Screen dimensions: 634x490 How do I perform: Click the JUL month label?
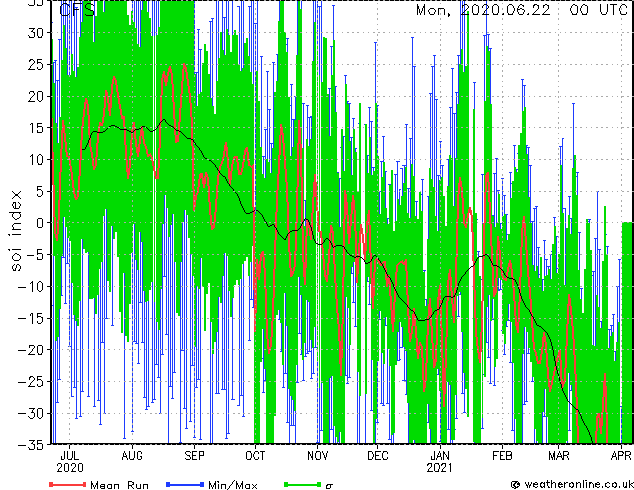[70, 456]
